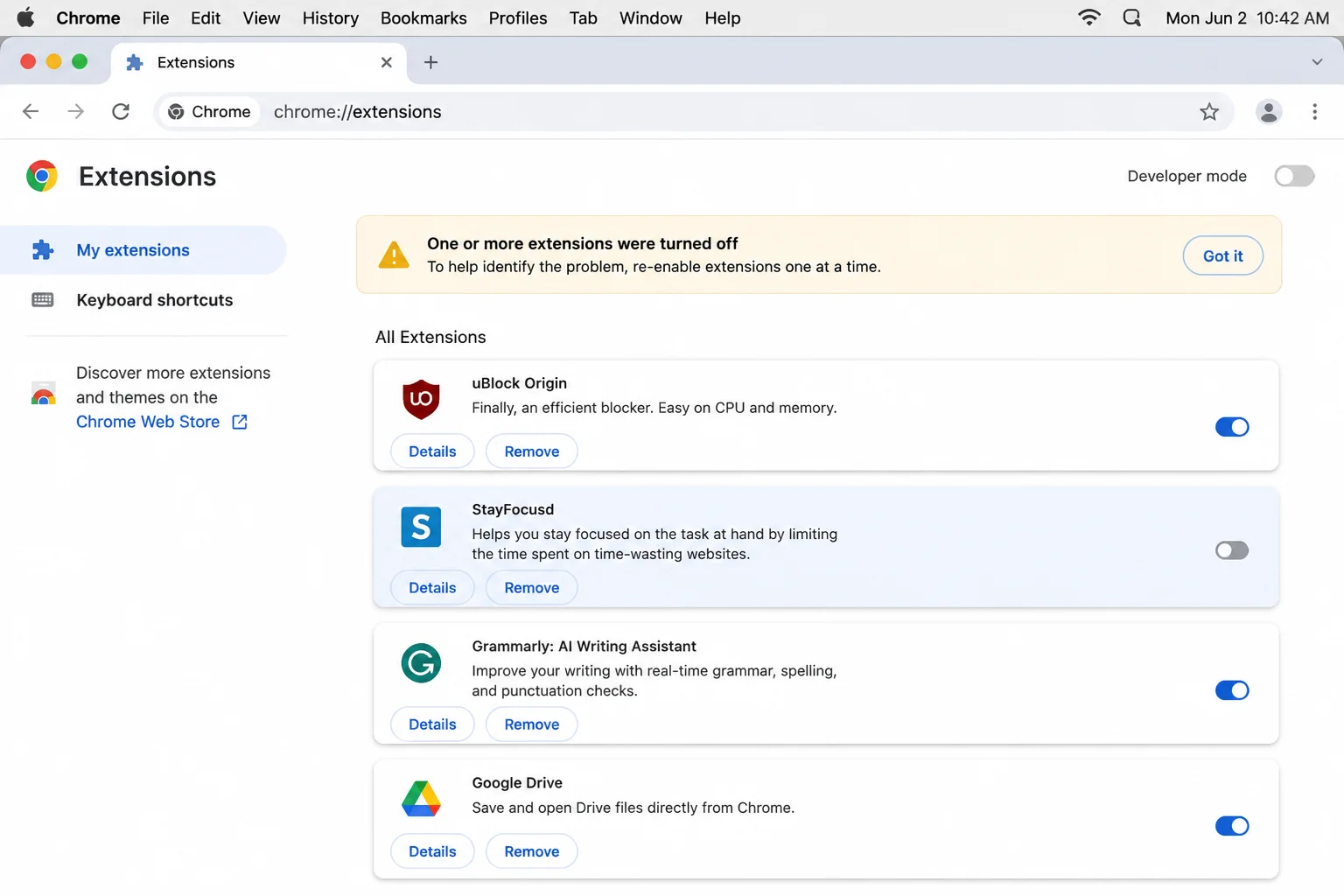The height and width of the screenshot is (896, 1344).
Task: Click the warning triangle icon in banner
Action: coord(394,255)
